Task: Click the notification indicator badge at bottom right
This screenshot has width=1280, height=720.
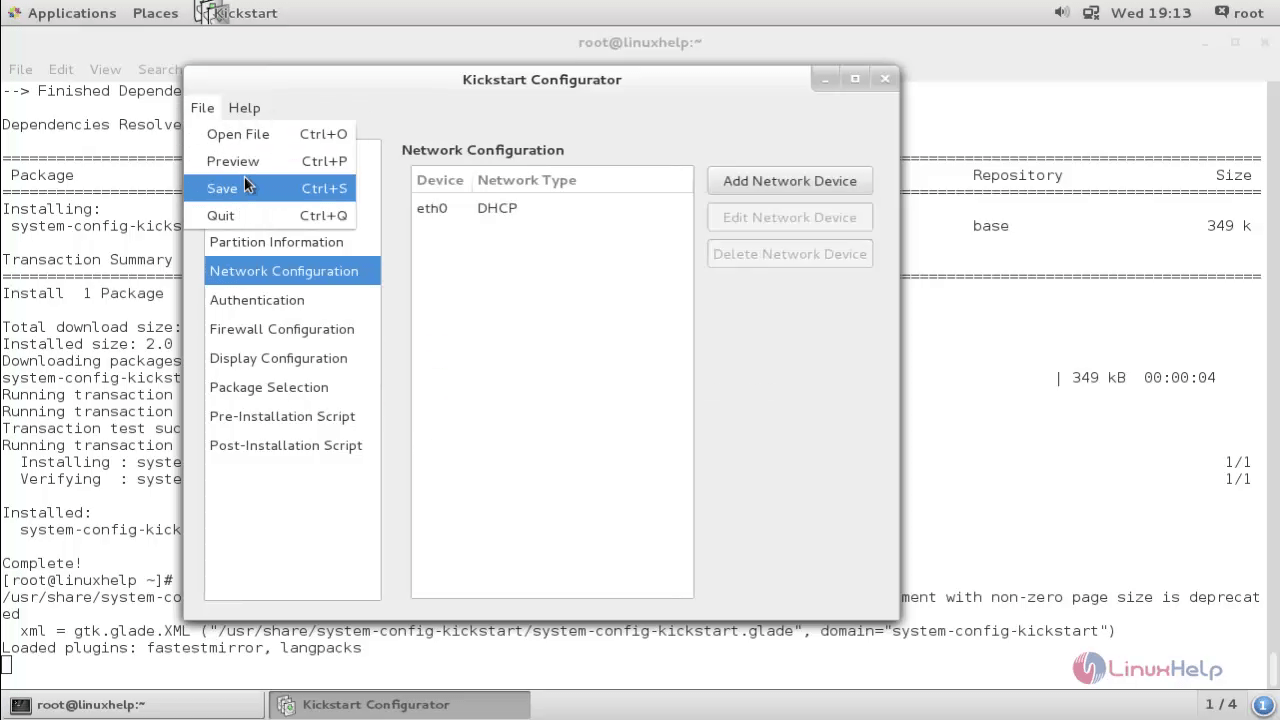Action: coord(1262,704)
